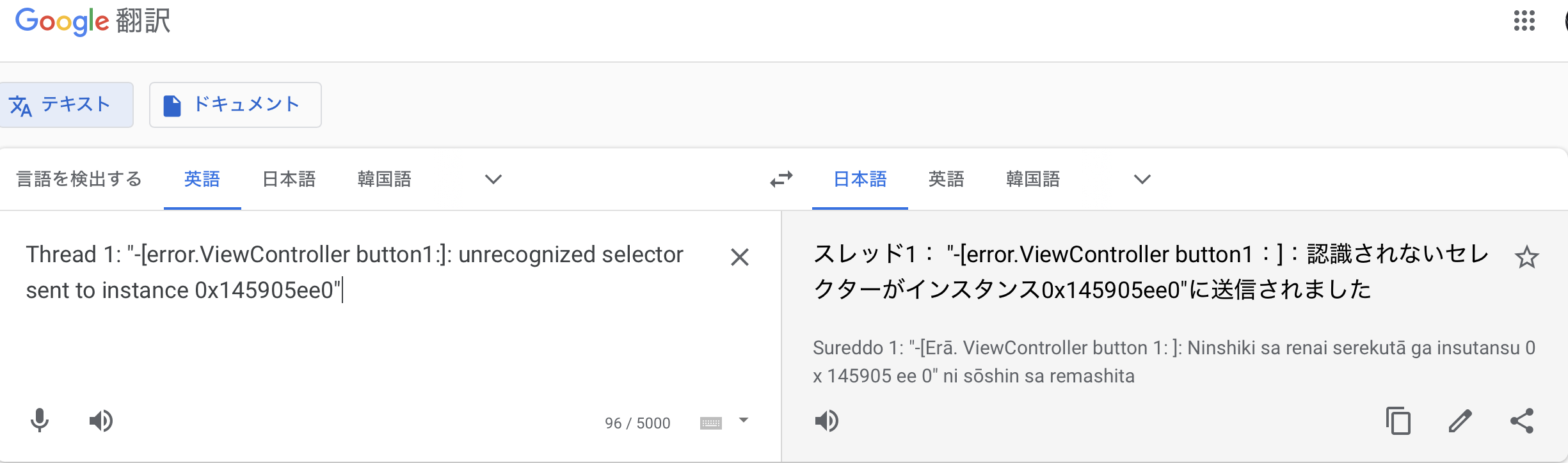Save this translation with the star
This screenshot has width=1568, height=463.
1528,257
